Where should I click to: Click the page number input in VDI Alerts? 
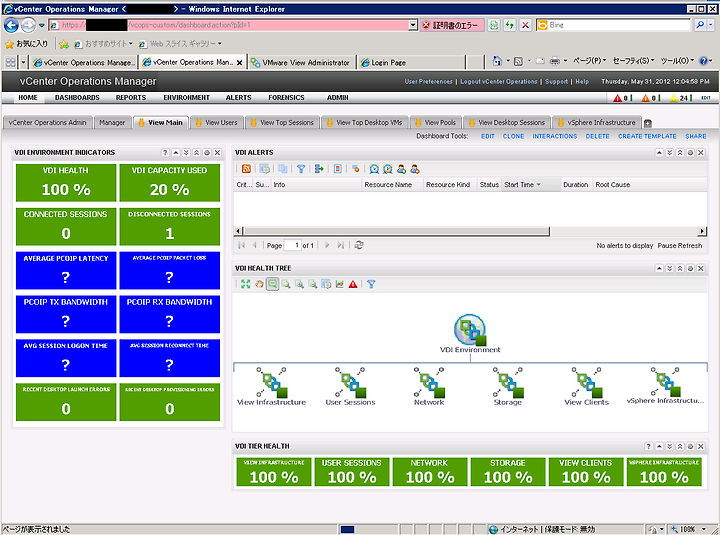point(292,245)
